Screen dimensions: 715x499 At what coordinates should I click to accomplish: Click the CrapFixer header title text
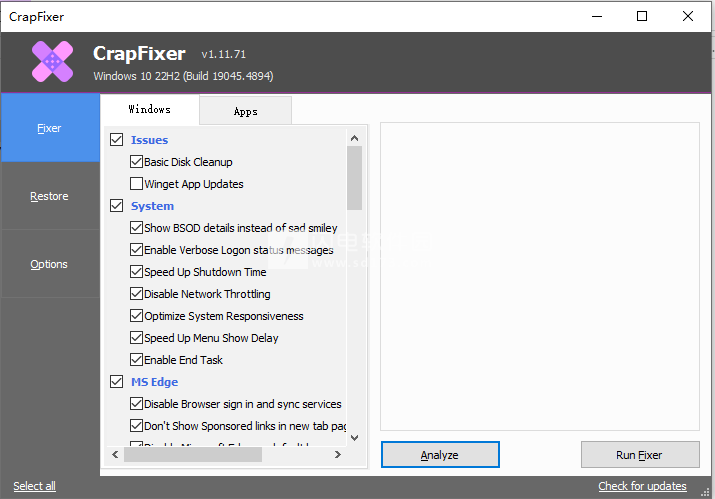coord(139,54)
